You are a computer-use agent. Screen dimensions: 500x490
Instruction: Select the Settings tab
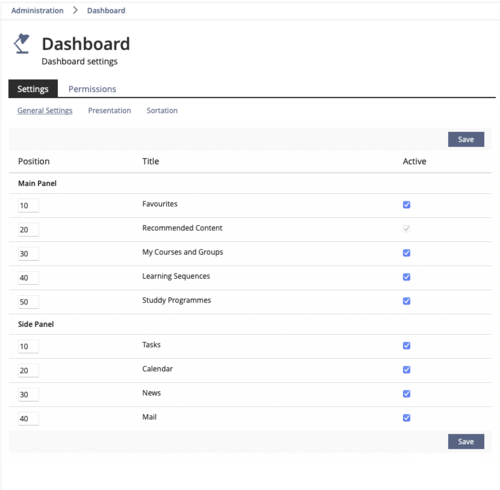point(33,89)
